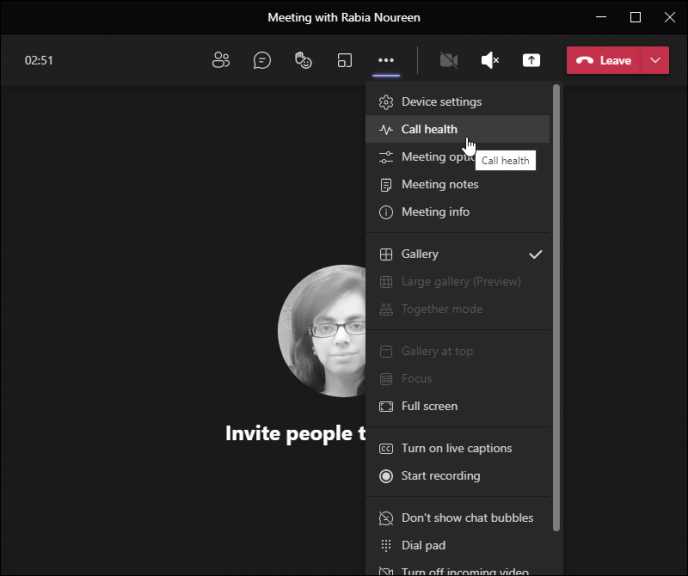Select Call health menu entry
The height and width of the screenshot is (576, 688).
[457, 129]
